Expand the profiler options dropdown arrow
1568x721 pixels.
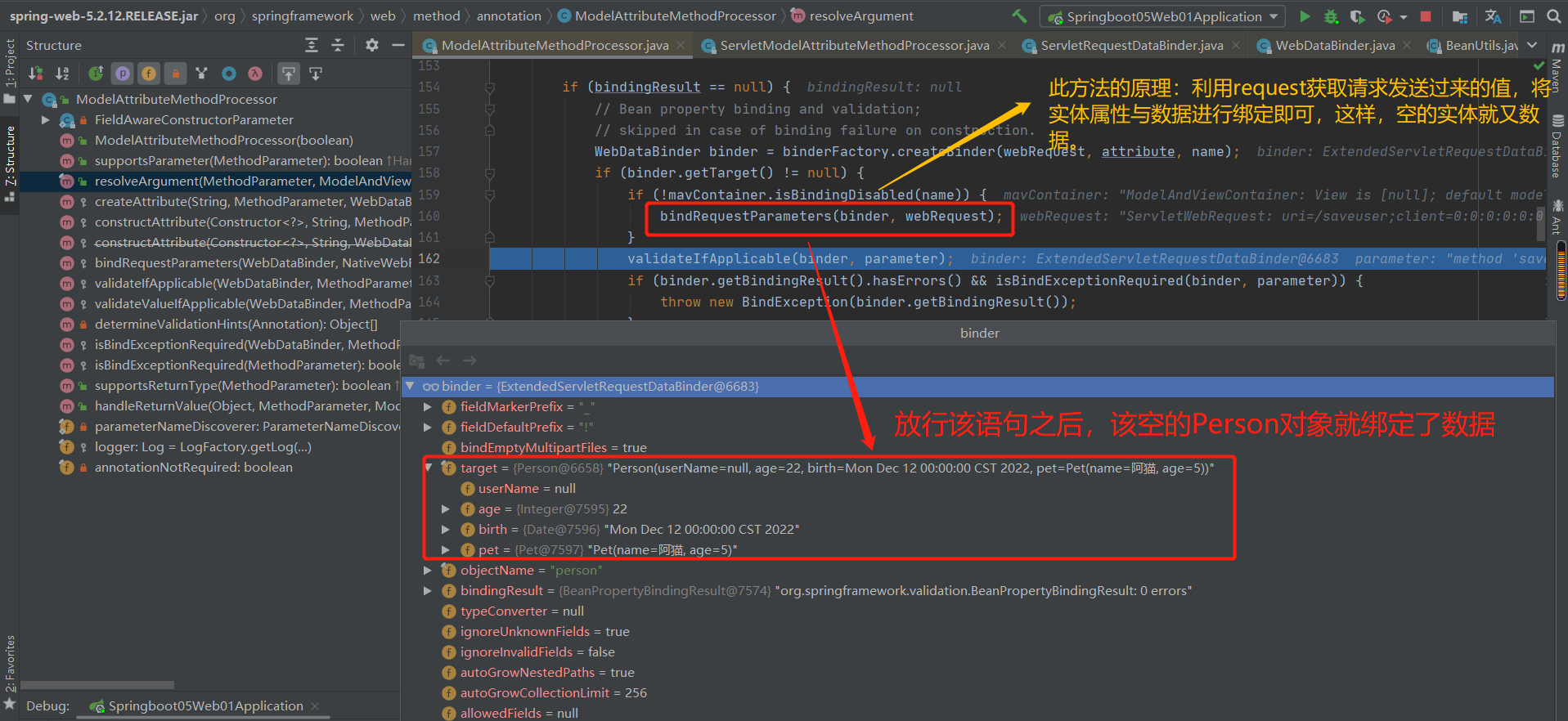tap(1404, 16)
